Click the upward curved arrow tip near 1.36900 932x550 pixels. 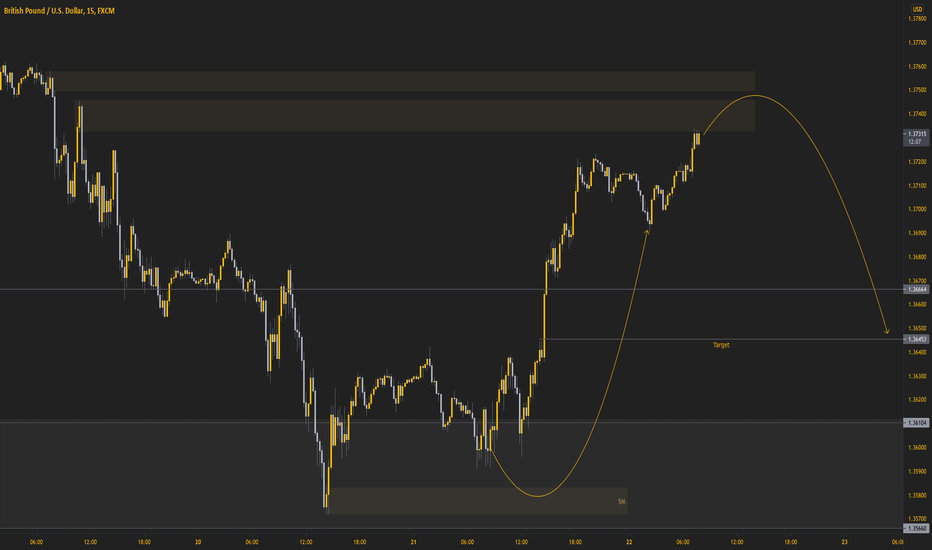point(647,232)
